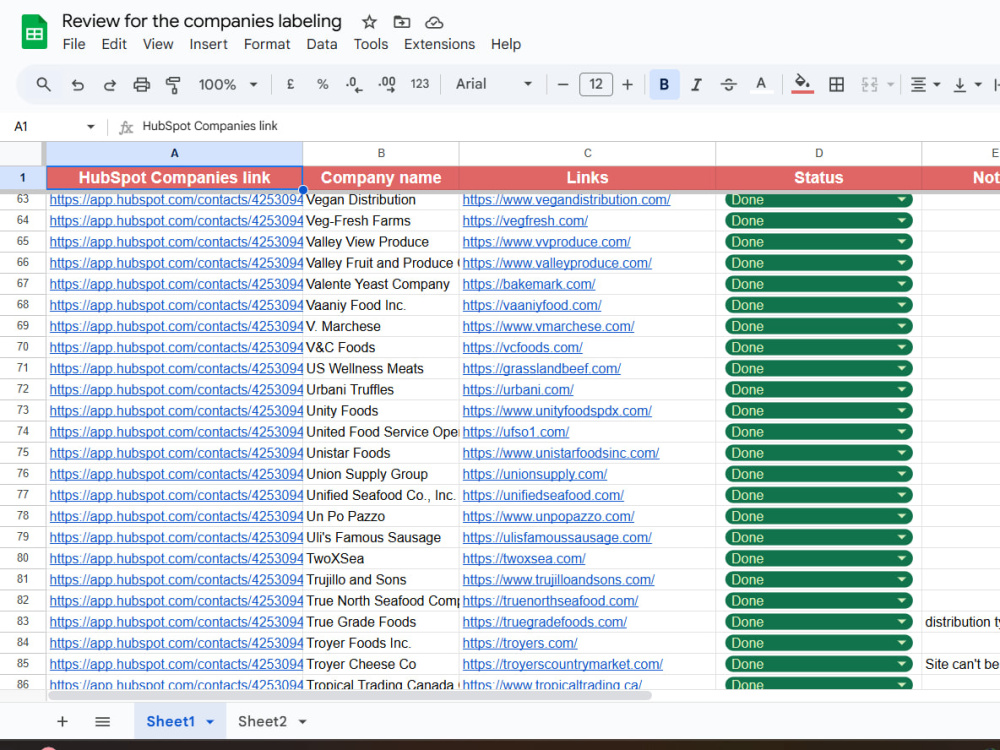Decrease decimal places
1000x750 pixels.
(354, 84)
